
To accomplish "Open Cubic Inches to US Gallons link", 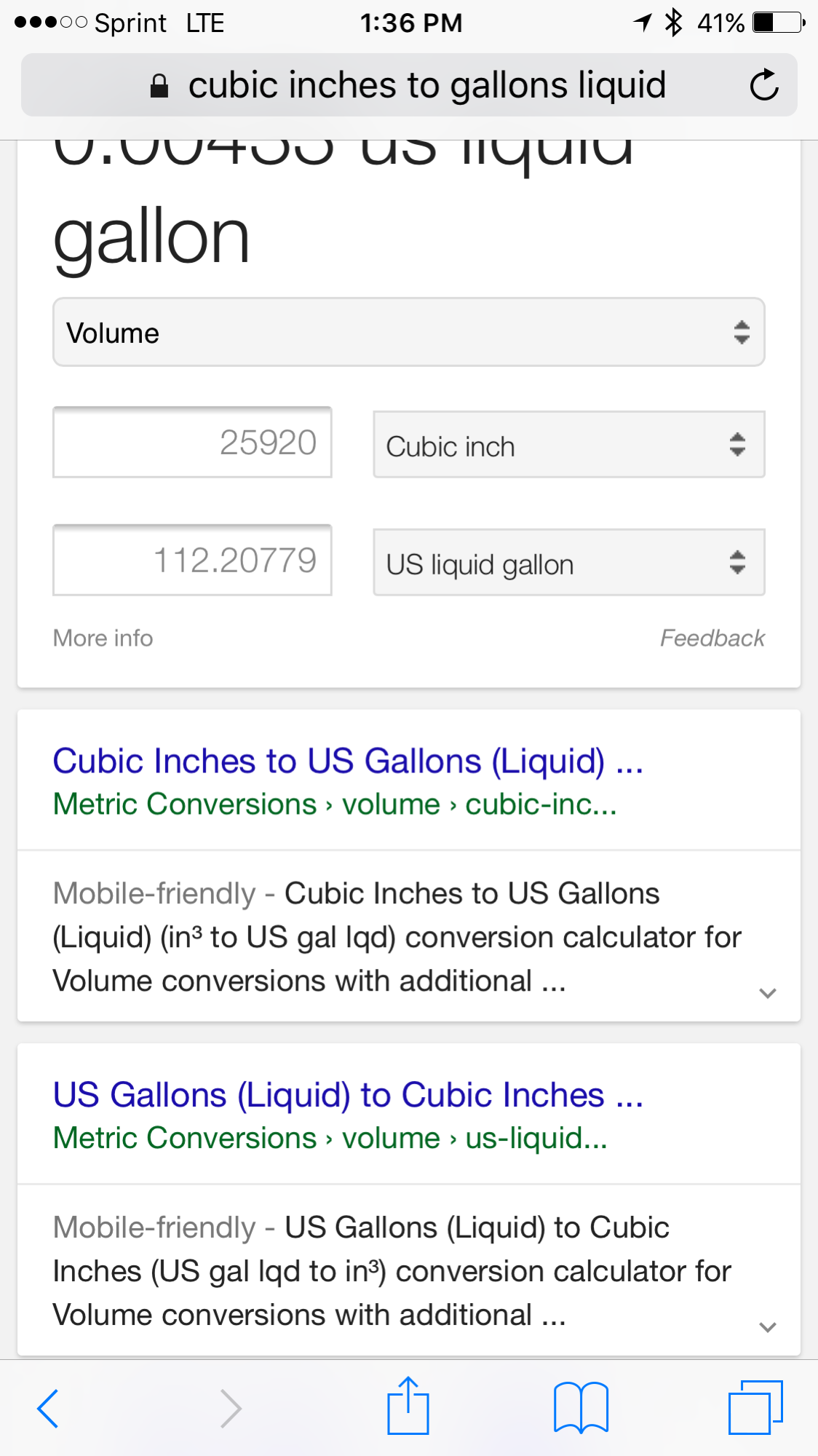I will point(348,761).
